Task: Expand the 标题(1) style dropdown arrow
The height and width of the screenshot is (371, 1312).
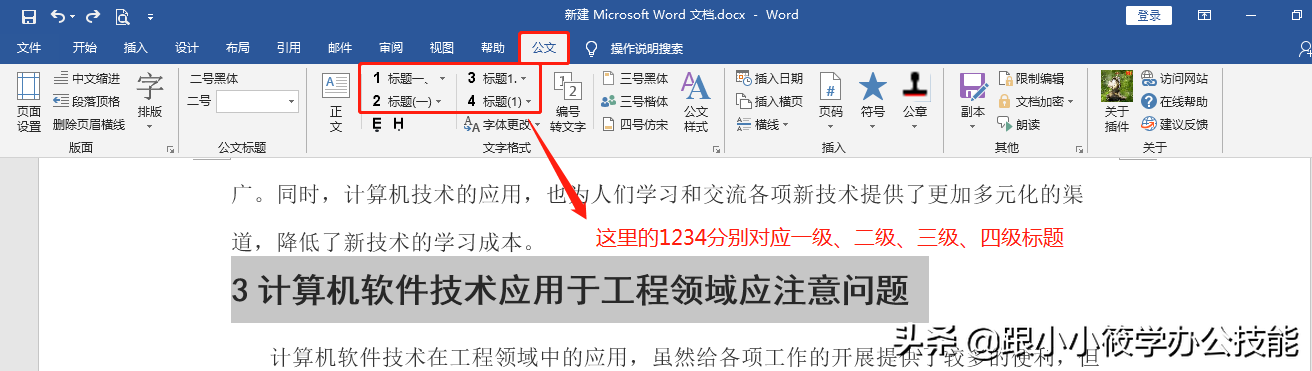Action: (x=528, y=101)
